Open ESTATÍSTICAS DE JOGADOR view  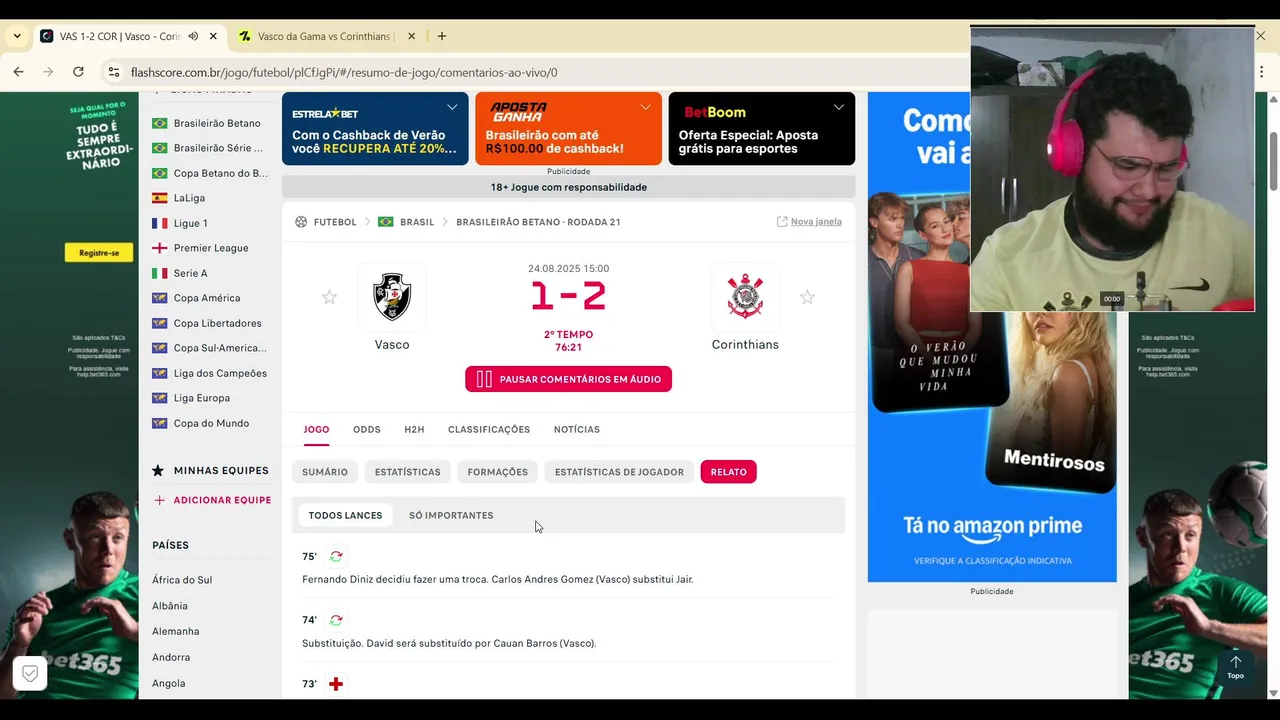pyautogui.click(x=619, y=472)
